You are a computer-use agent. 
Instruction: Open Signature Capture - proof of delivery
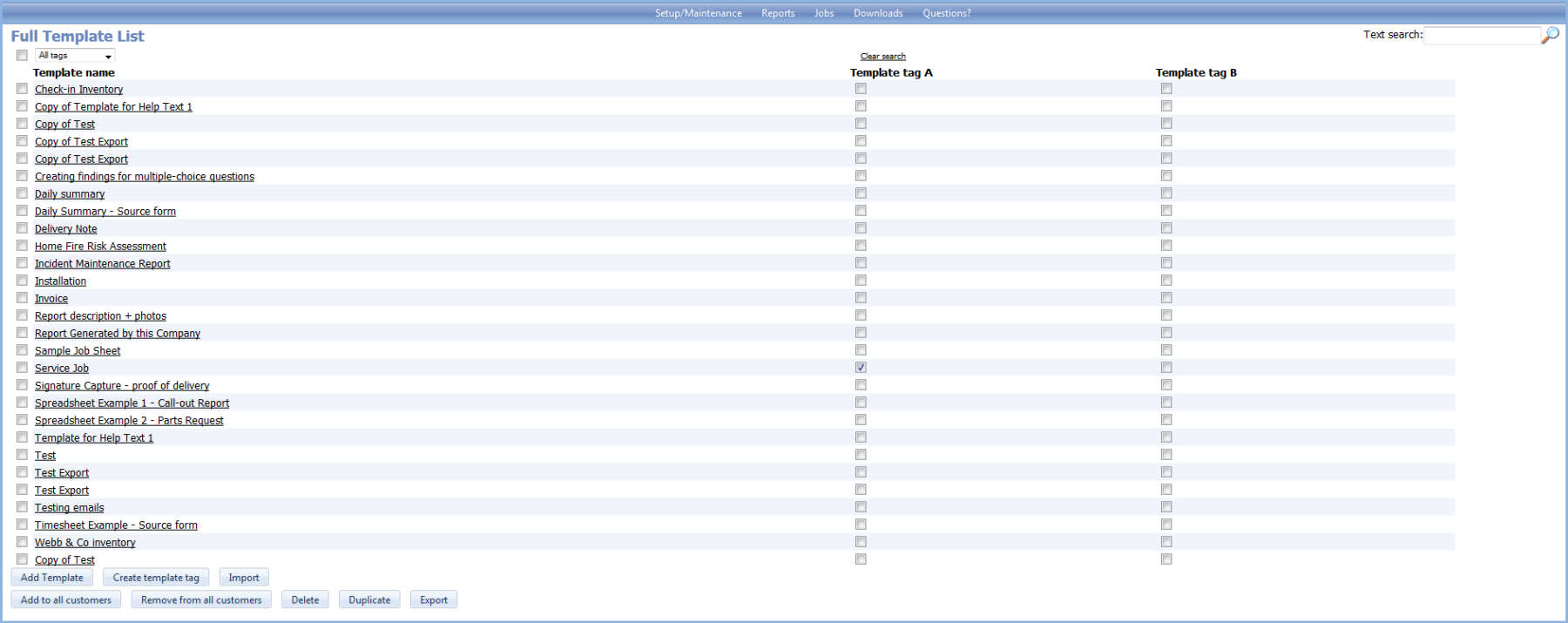[122, 386]
